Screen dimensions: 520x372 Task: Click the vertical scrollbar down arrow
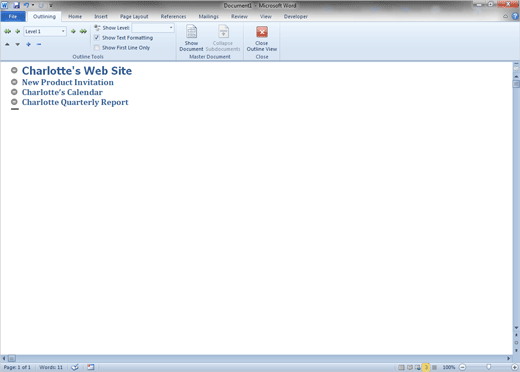click(x=516, y=328)
